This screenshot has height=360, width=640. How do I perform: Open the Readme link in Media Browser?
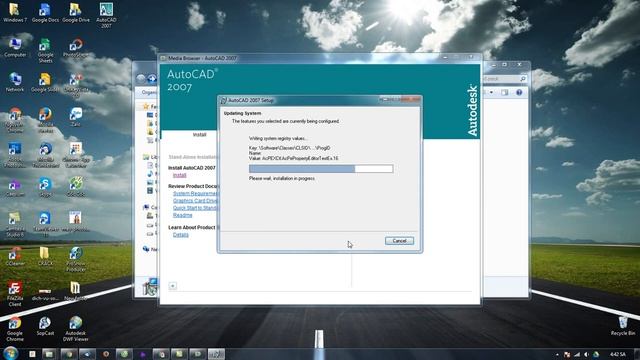pos(182,215)
